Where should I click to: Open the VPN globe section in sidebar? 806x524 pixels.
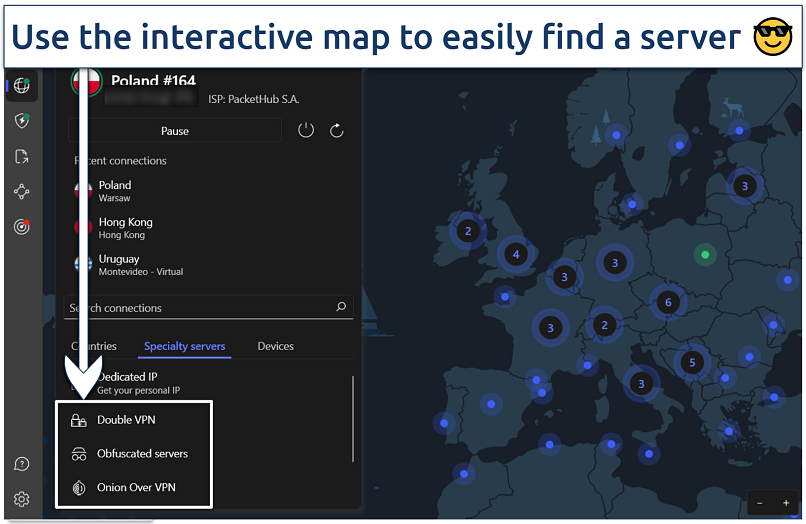coord(22,85)
